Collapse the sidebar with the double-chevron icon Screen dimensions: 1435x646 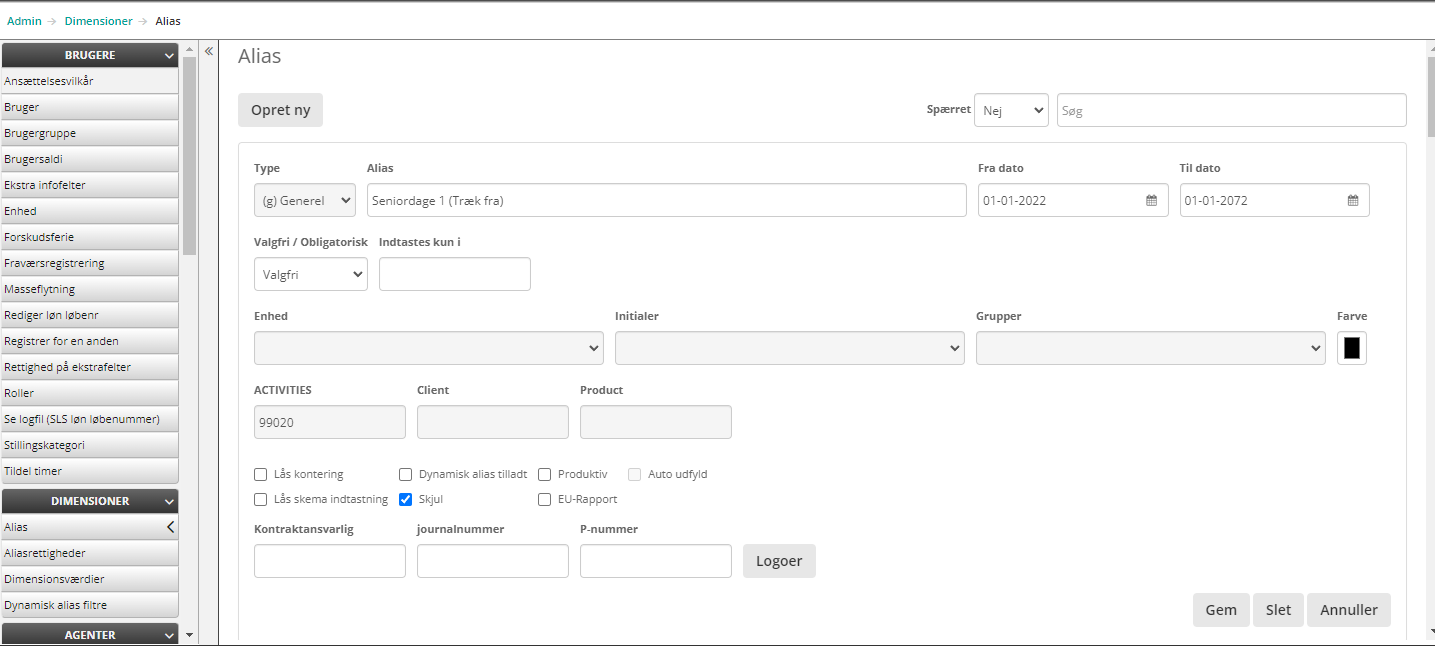[x=210, y=51]
